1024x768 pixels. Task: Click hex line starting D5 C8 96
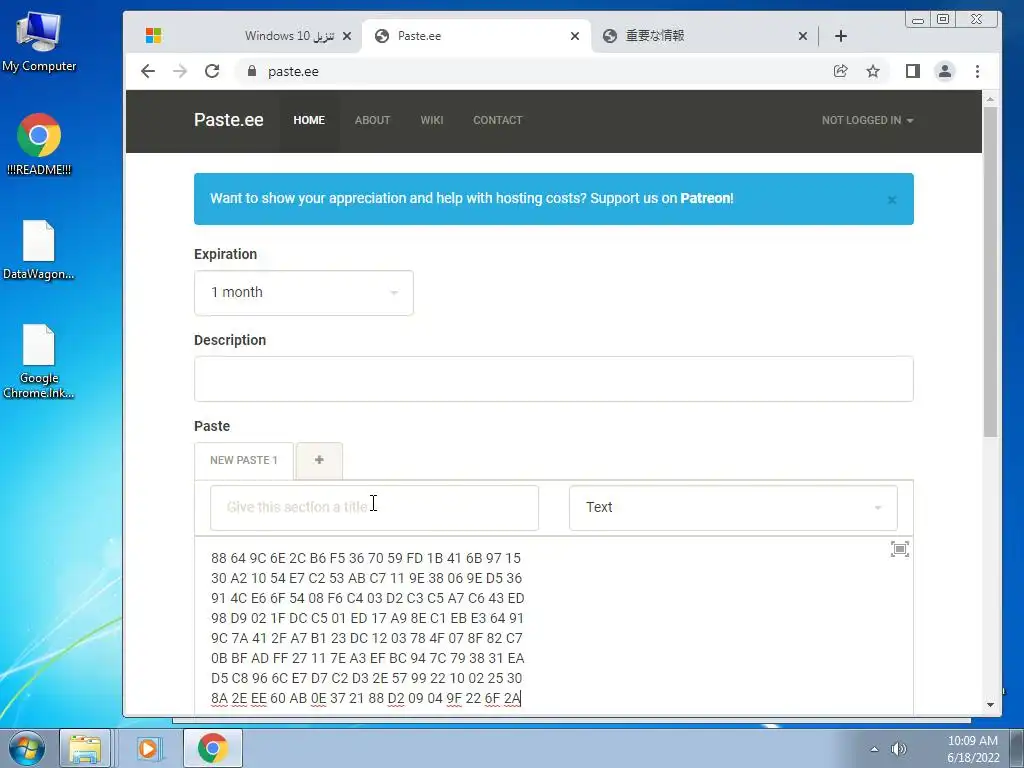tap(366, 678)
